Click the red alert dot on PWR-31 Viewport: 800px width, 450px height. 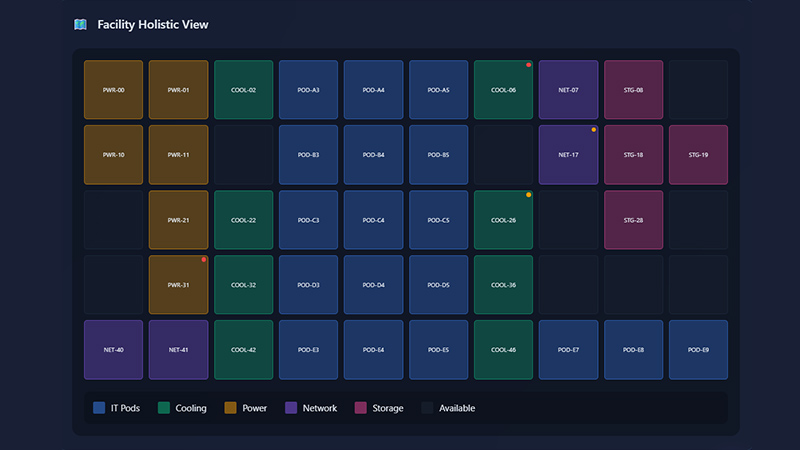pyautogui.click(x=204, y=260)
